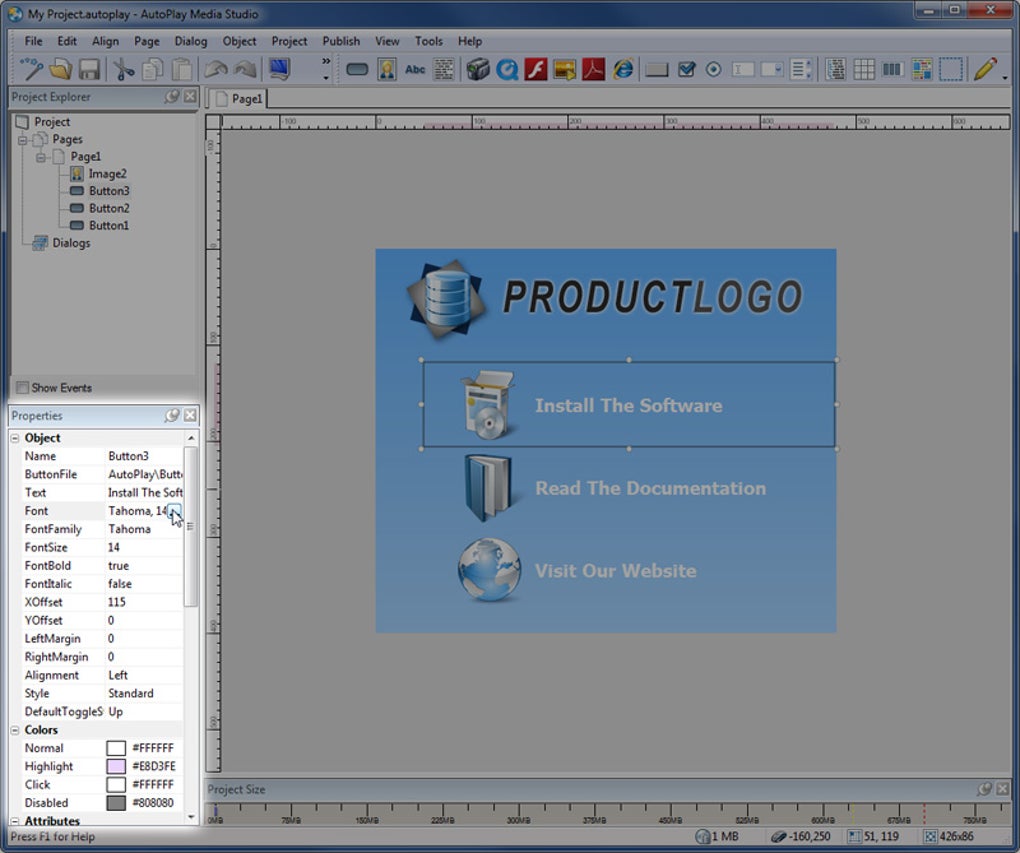Insert a Flash object from toolbar
1020x853 pixels.
(536, 69)
